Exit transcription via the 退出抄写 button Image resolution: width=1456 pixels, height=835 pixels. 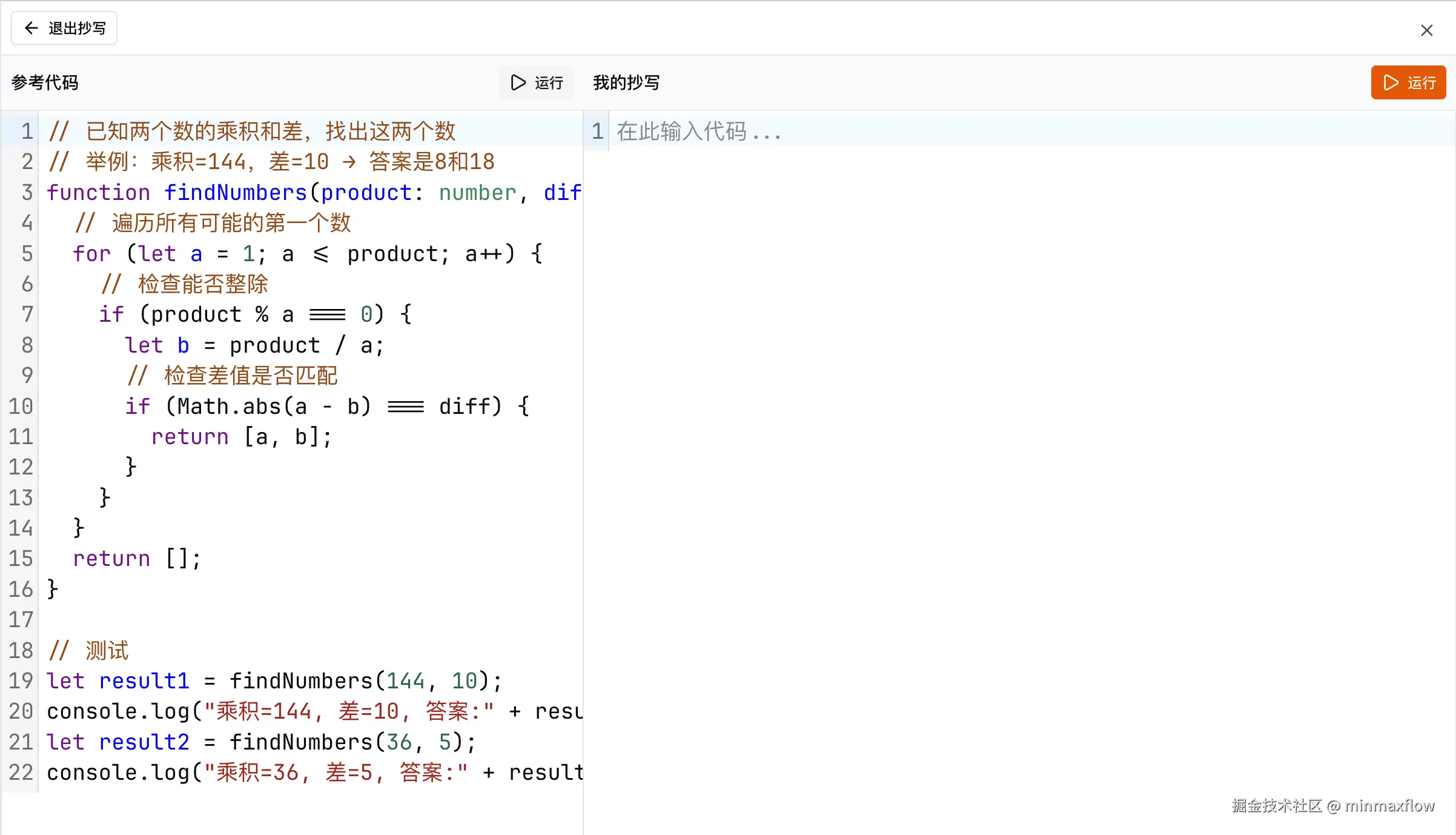(64, 27)
